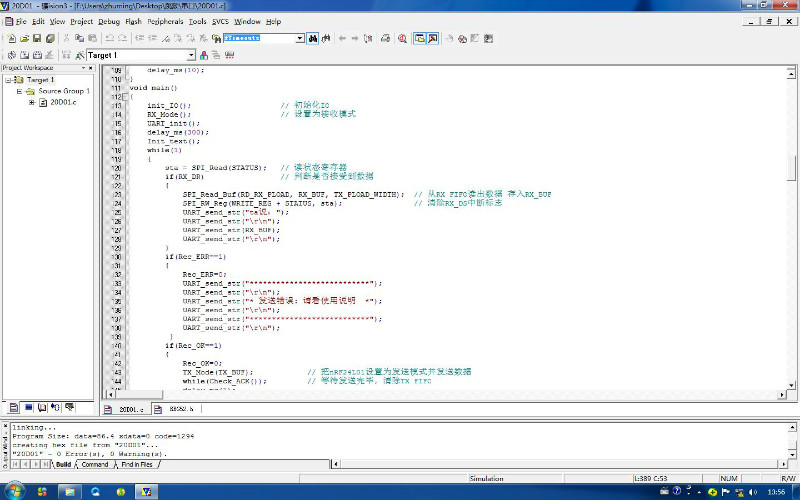Open the Find in Files output tab
800x500 pixels.
point(136,464)
